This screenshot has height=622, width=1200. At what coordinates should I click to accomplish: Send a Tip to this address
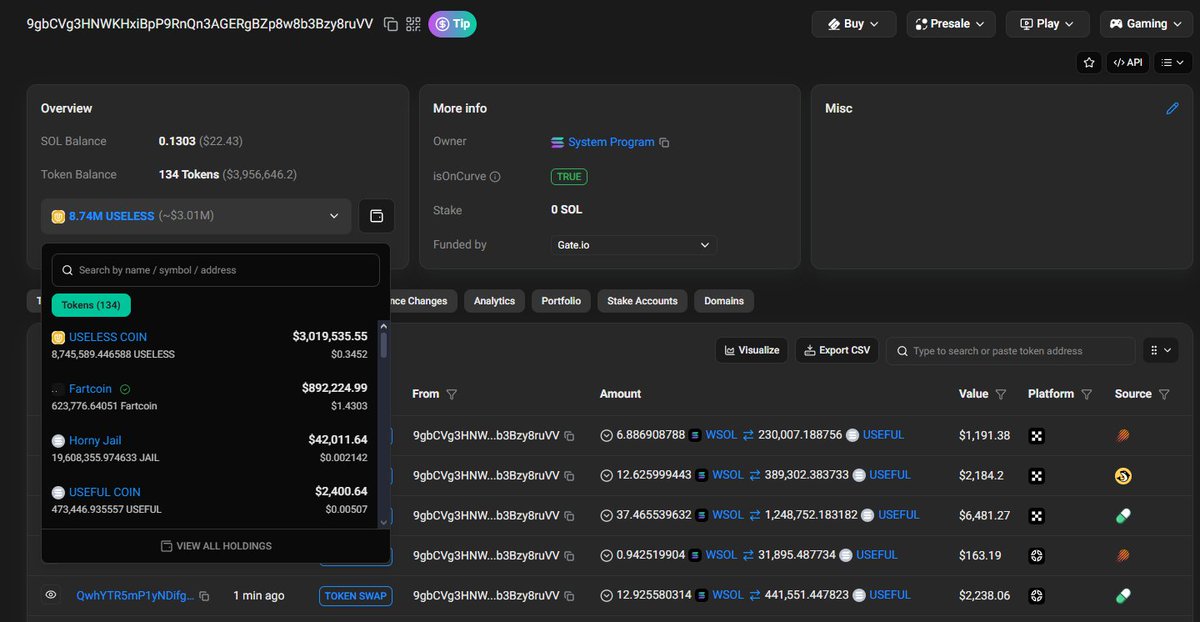tap(452, 24)
